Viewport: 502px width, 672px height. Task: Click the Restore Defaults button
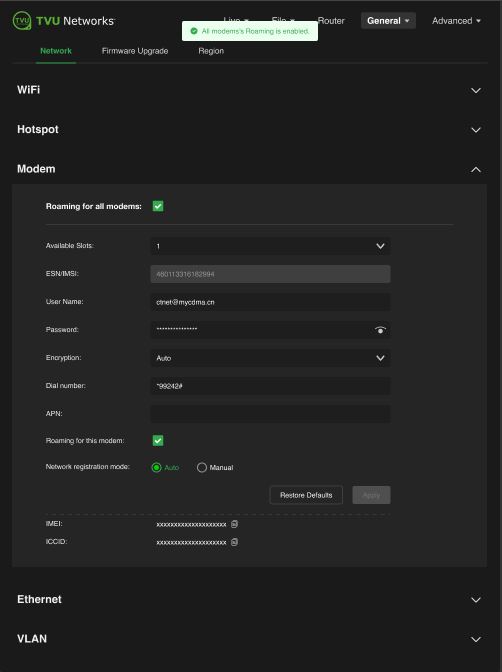(306, 495)
